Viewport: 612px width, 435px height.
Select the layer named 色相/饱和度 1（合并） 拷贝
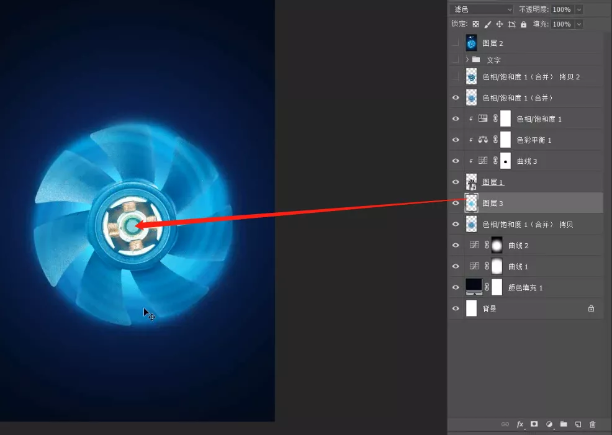(x=528, y=224)
